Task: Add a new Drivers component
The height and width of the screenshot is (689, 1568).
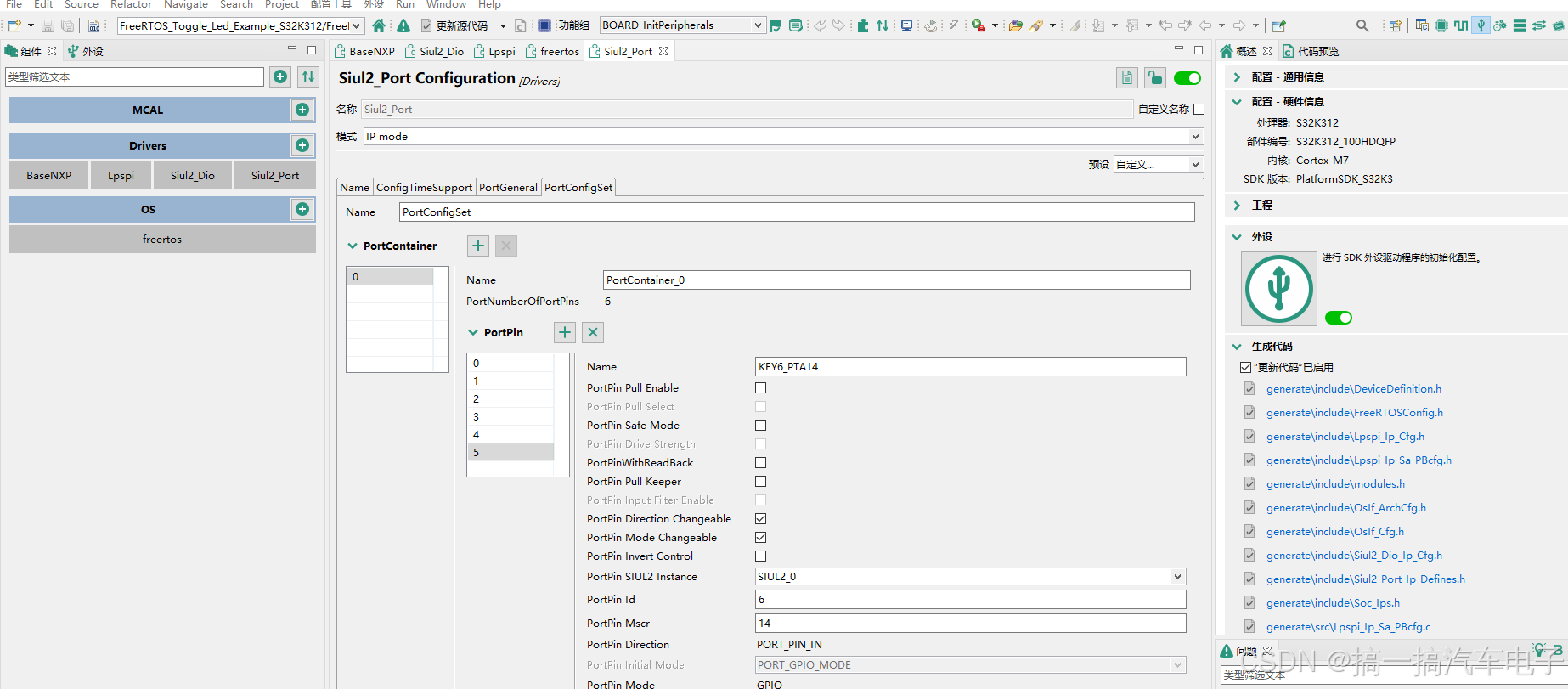Action: (302, 145)
